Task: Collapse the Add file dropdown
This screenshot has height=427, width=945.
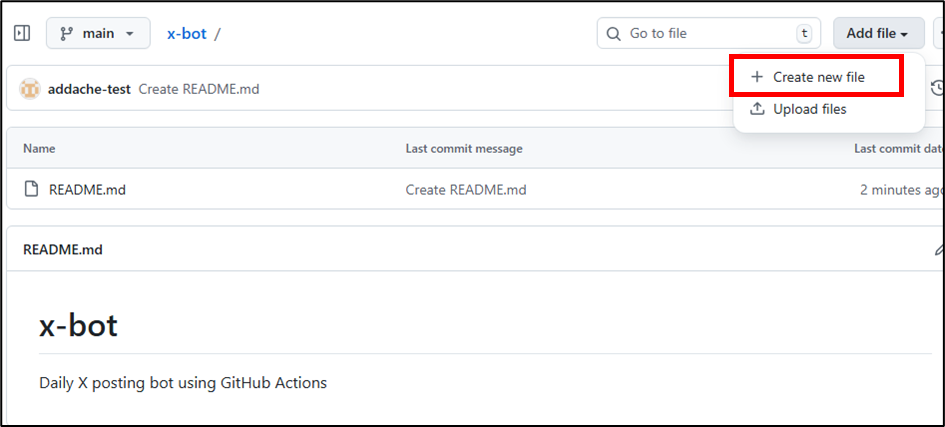Action: point(878,33)
